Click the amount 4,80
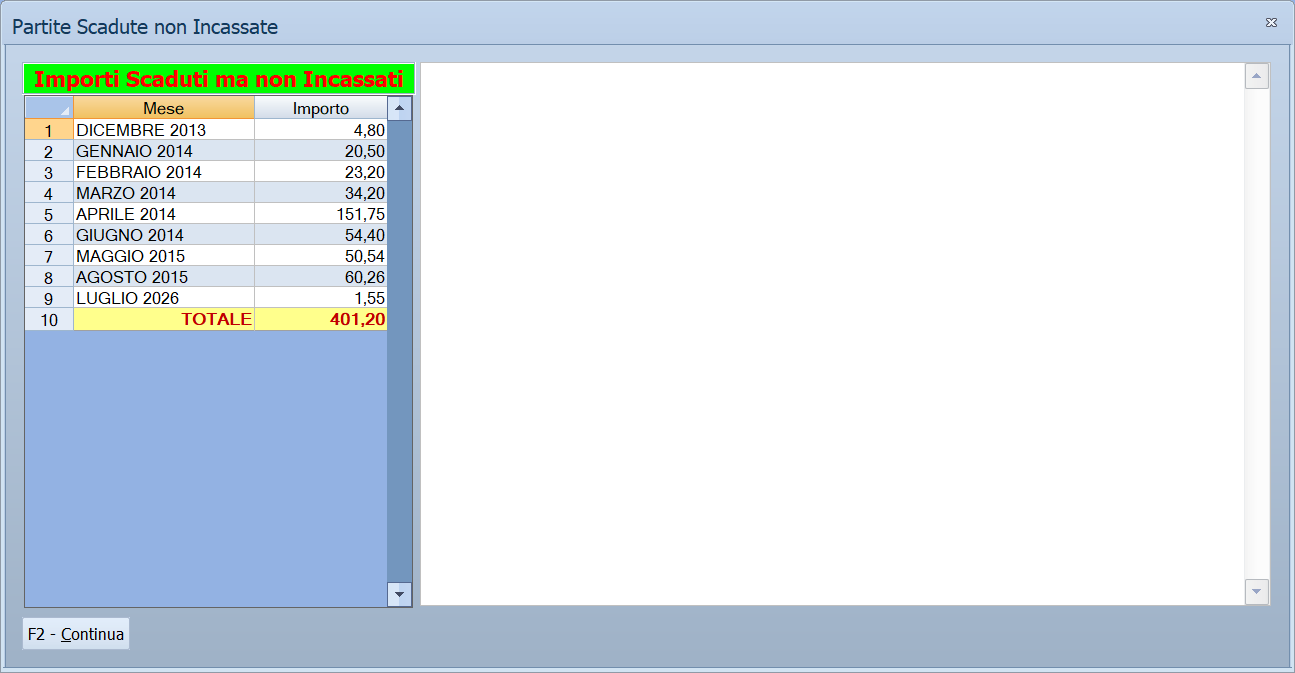The width and height of the screenshot is (1295, 673). 321,130
